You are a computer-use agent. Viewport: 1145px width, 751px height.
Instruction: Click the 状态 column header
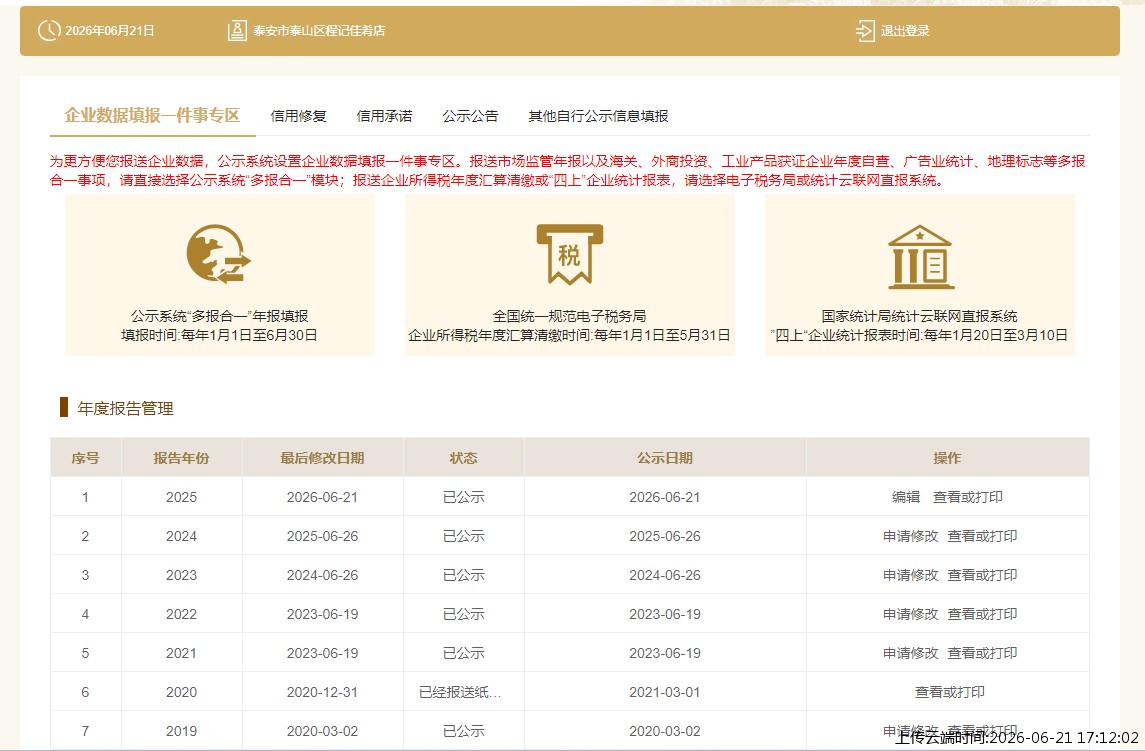(463, 458)
